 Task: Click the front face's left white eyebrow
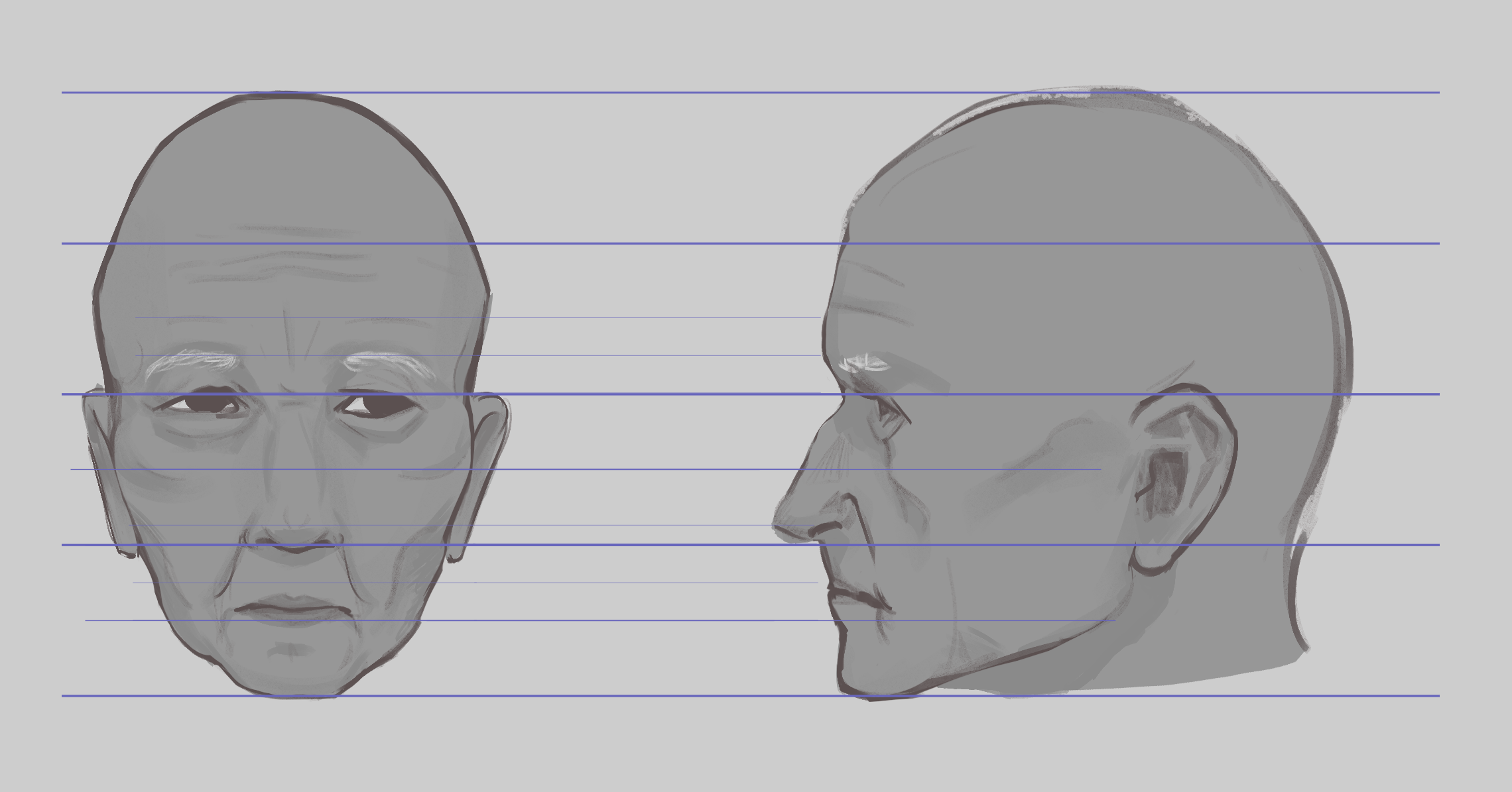coord(192,362)
